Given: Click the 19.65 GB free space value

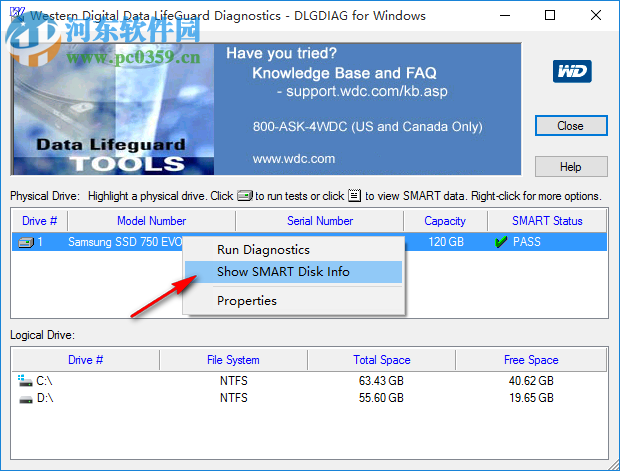Looking at the screenshot, I should 531,398.
